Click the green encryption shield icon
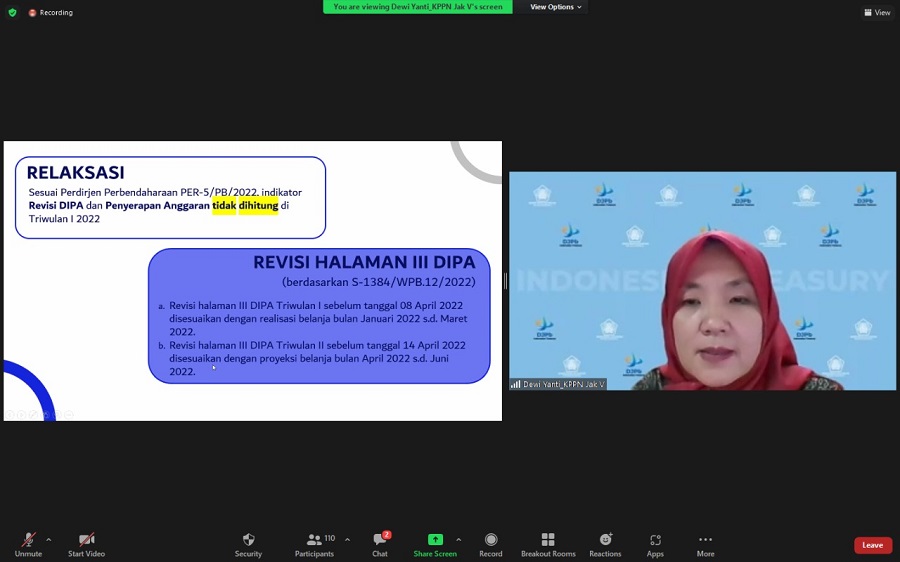The image size is (900, 562). pyautogui.click(x=12, y=12)
